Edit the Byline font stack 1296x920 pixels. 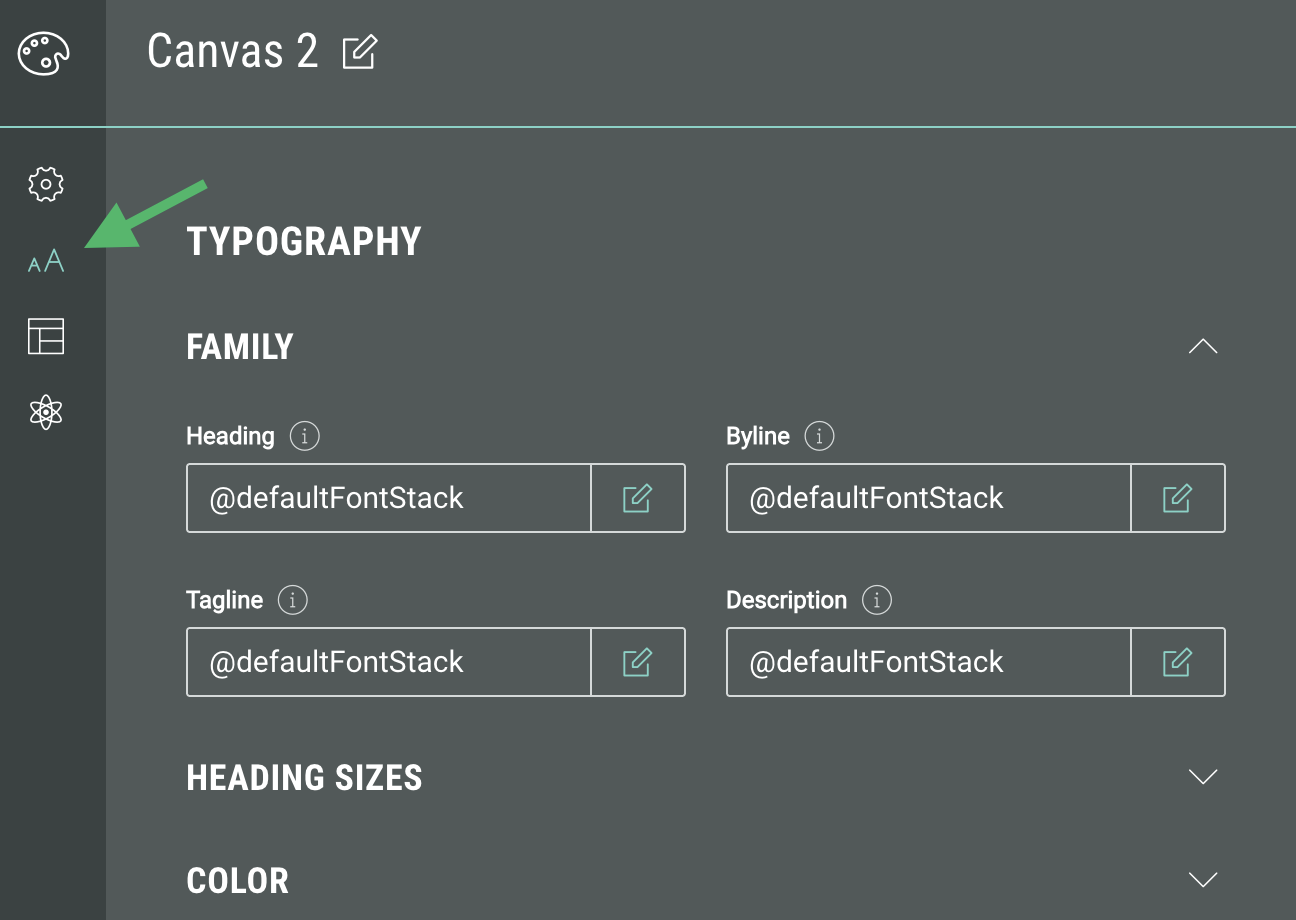coord(1177,498)
